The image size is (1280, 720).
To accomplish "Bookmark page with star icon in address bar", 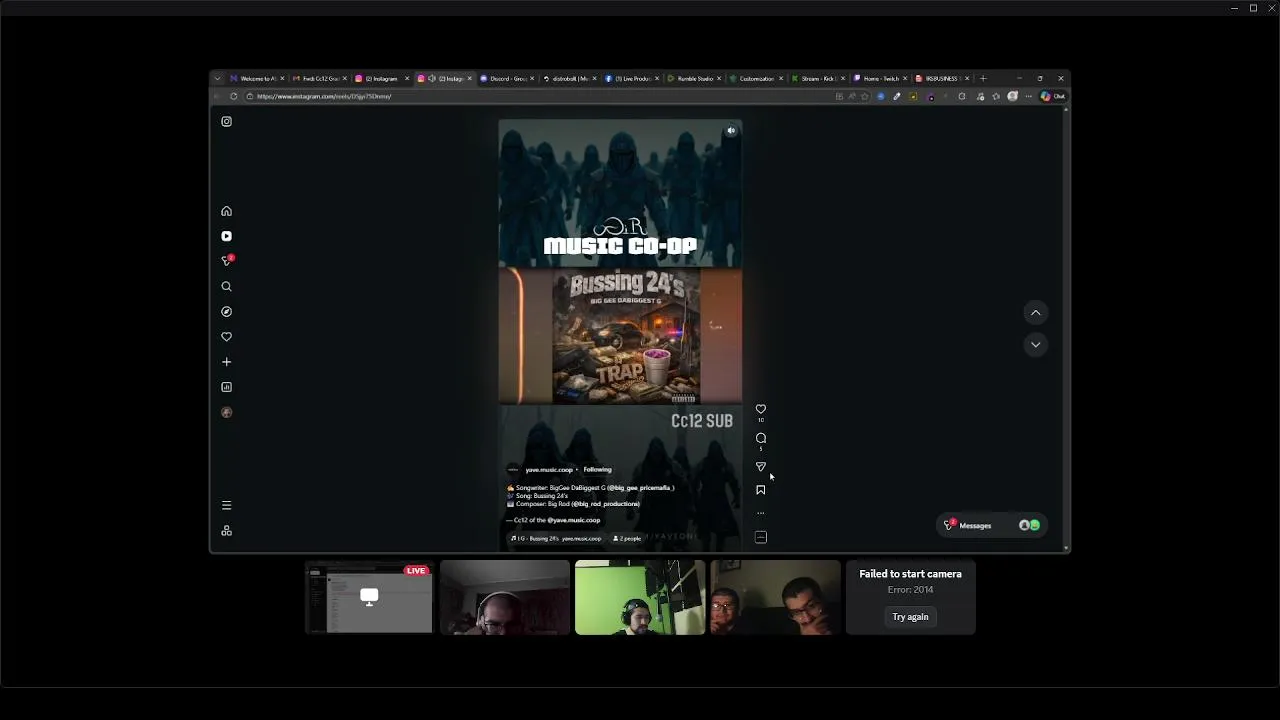I will (865, 96).
